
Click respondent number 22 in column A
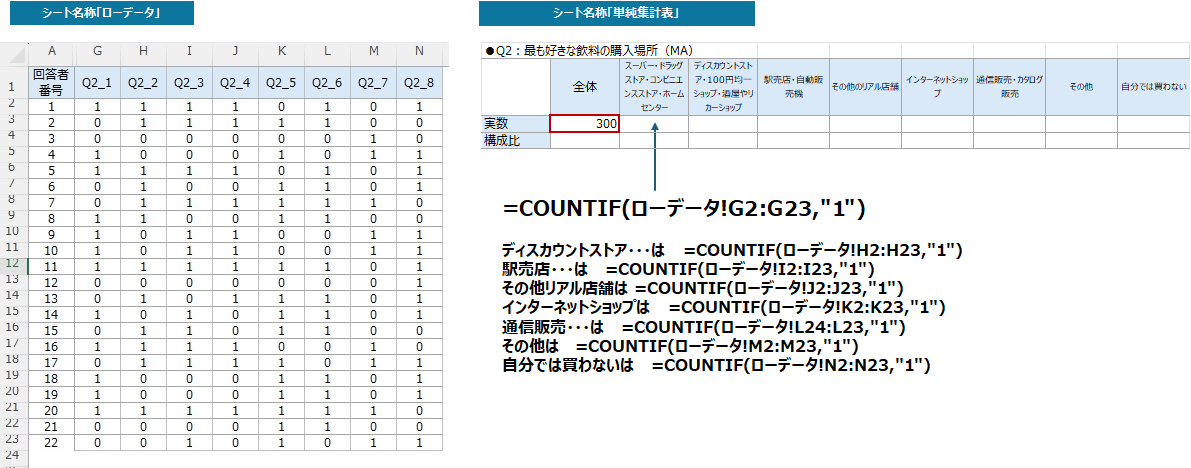point(52,443)
